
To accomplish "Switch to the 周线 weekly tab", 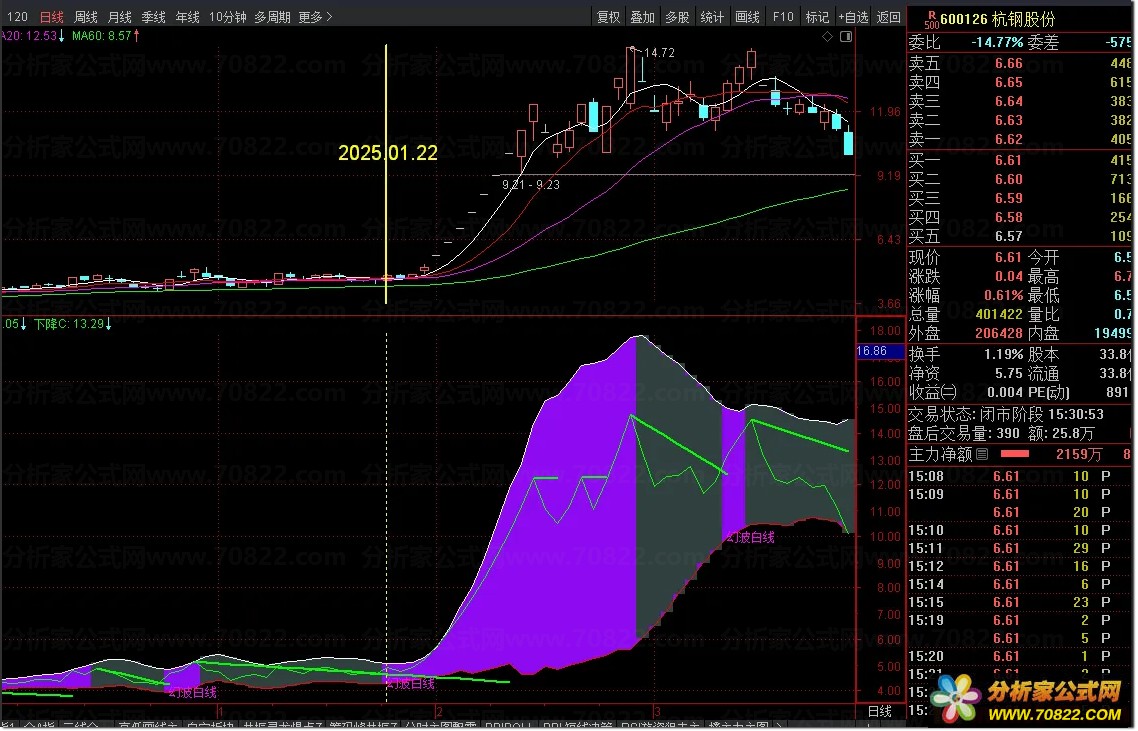I will point(86,17).
